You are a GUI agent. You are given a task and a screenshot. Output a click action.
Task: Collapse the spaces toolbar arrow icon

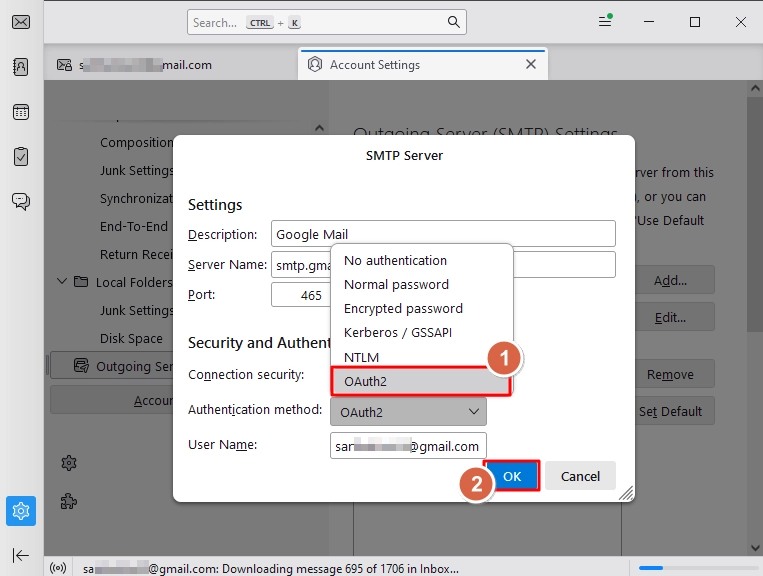(20, 555)
